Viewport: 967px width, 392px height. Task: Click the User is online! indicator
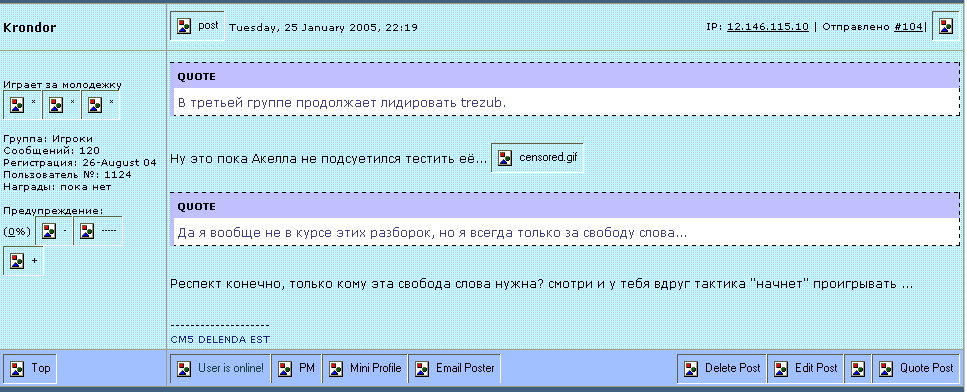[220, 369]
